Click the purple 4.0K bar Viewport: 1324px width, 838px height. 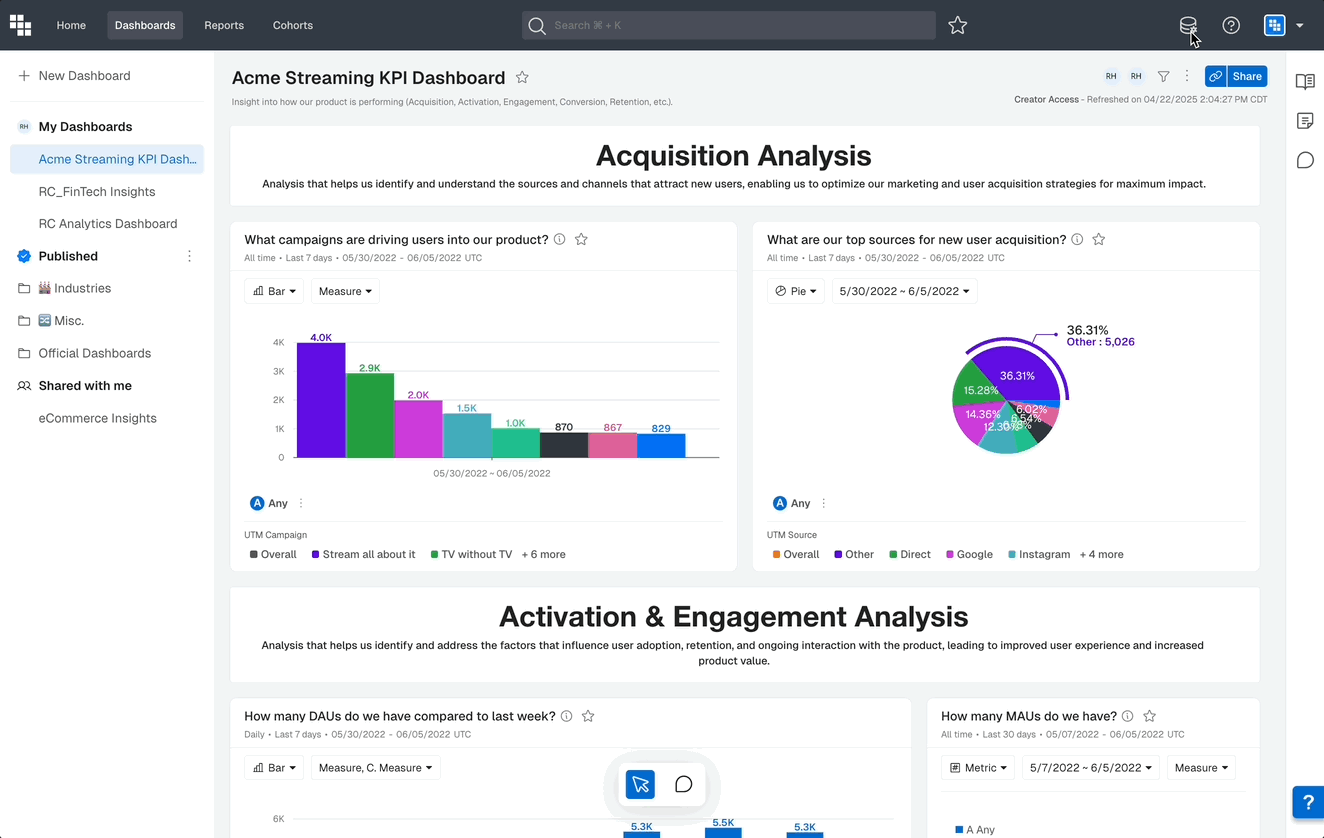point(321,400)
